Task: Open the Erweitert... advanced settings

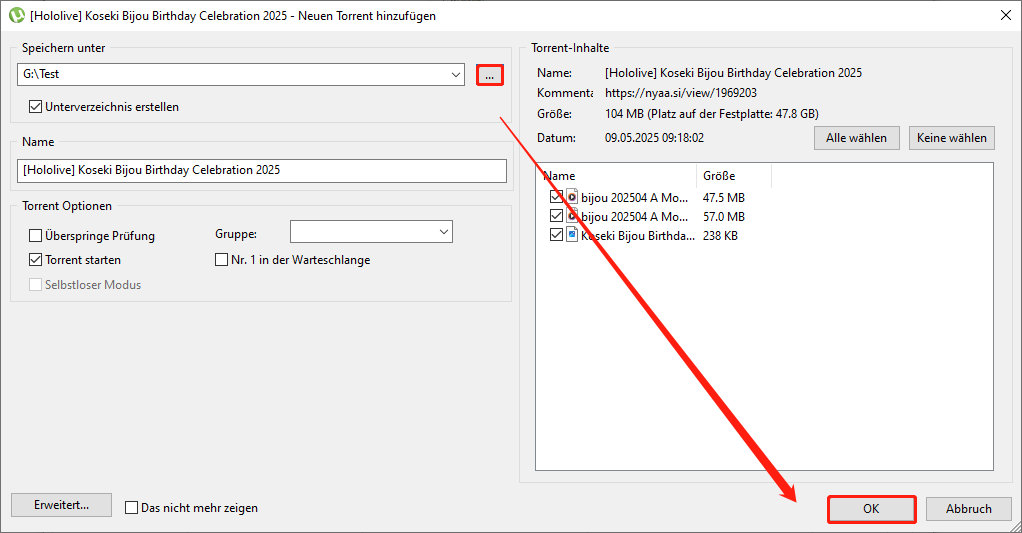Action: click(x=61, y=505)
